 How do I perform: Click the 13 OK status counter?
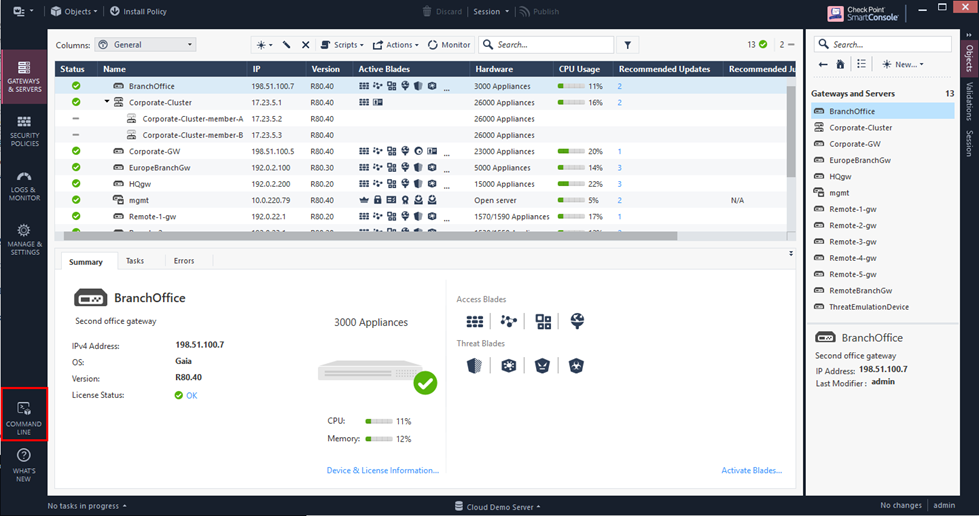[x=757, y=44]
